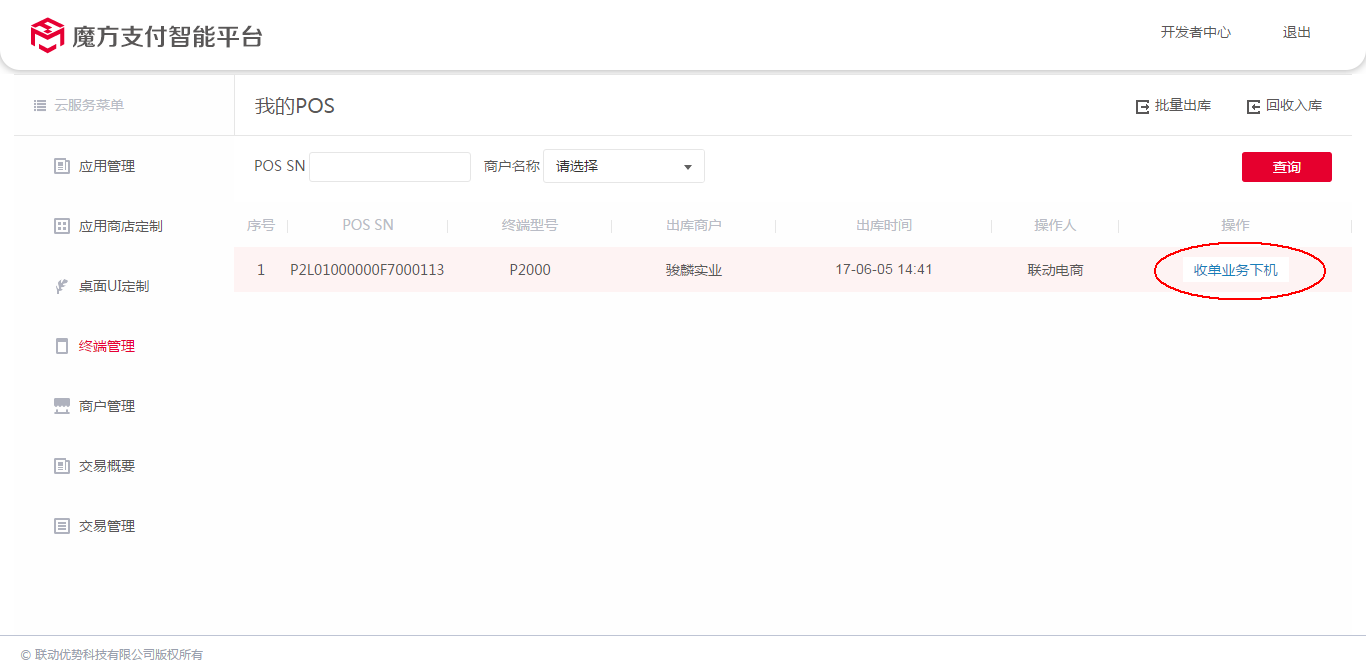Viewport: 1366px width, 666px height.
Task: Click the 交易管理 sidebar icon
Action: pyautogui.click(x=62, y=526)
